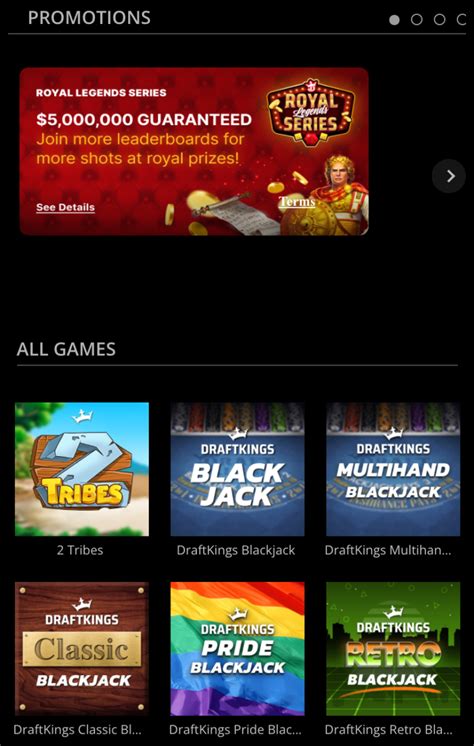The width and height of the screenshot is (474, 746).
Task: Open DraftKings Multihand Blackjack tile
Action: tap(393, 469)
